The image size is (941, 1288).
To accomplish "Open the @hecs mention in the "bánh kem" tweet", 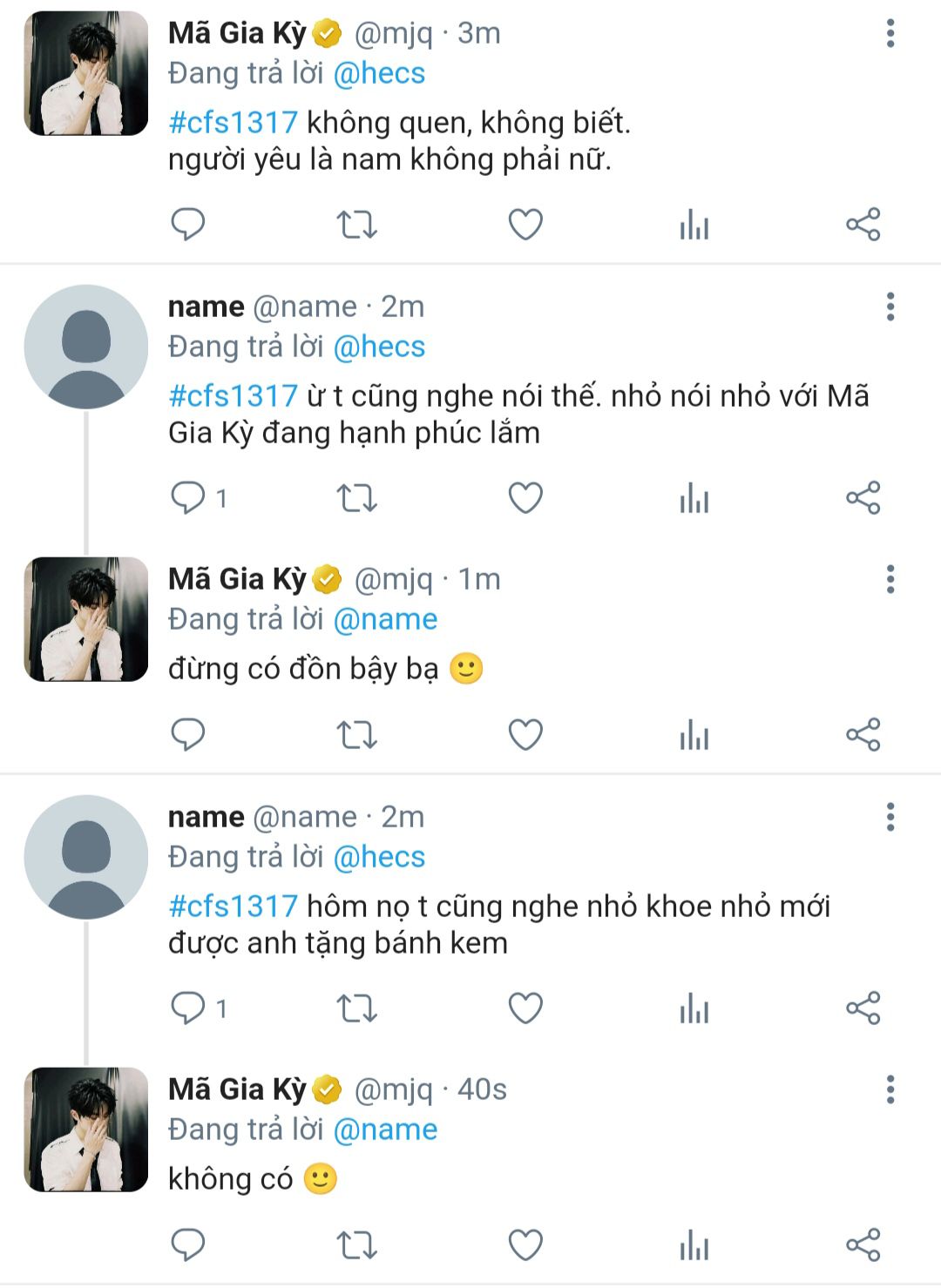I will point(379,857).
